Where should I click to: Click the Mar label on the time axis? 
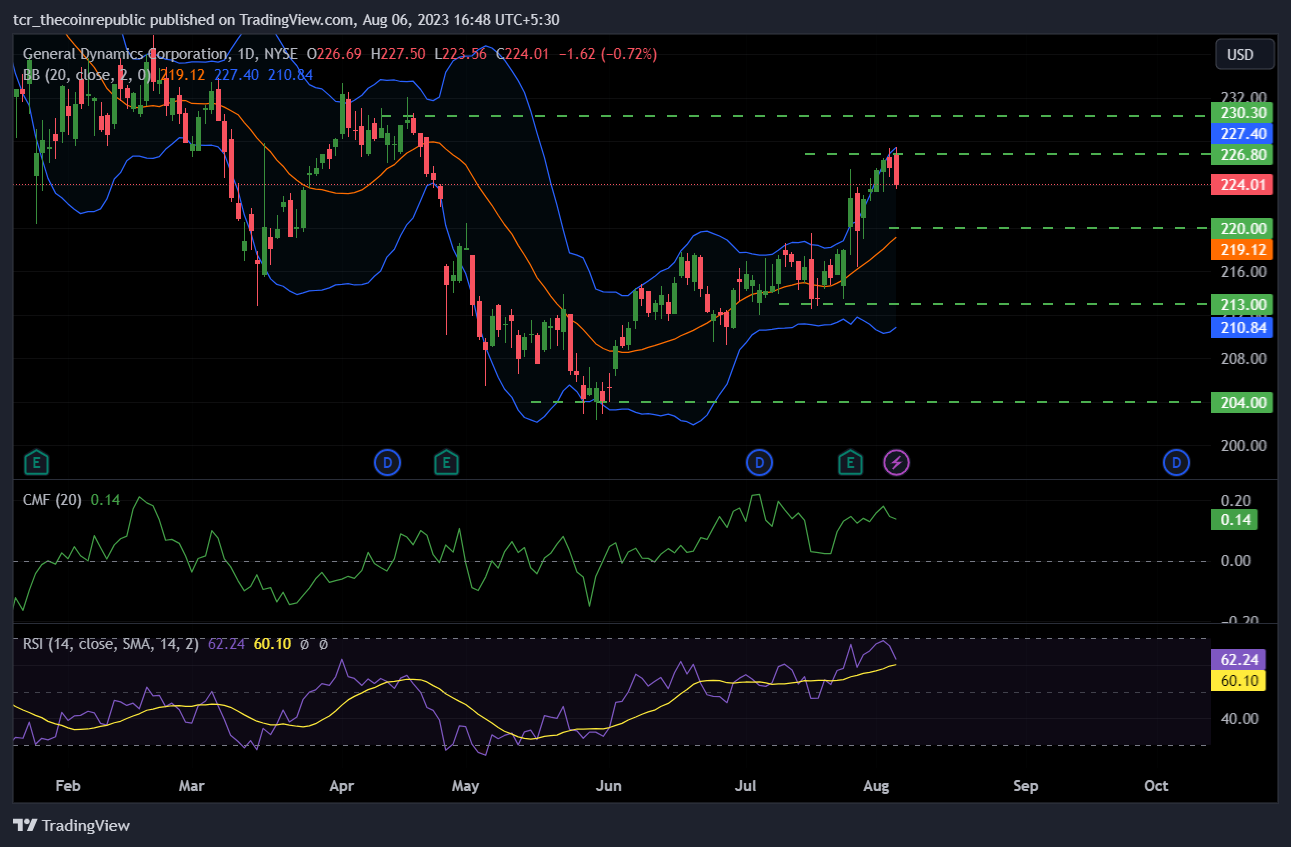[x=191, y=786]
